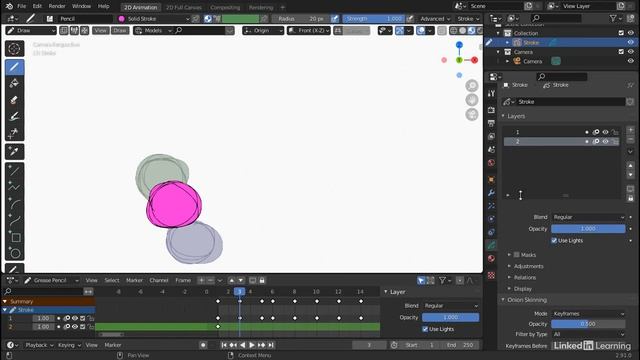The height and width of the screenshot is (360, 640).
Task: Select the Draw pencil tool
Action: [x=14, y=67]
